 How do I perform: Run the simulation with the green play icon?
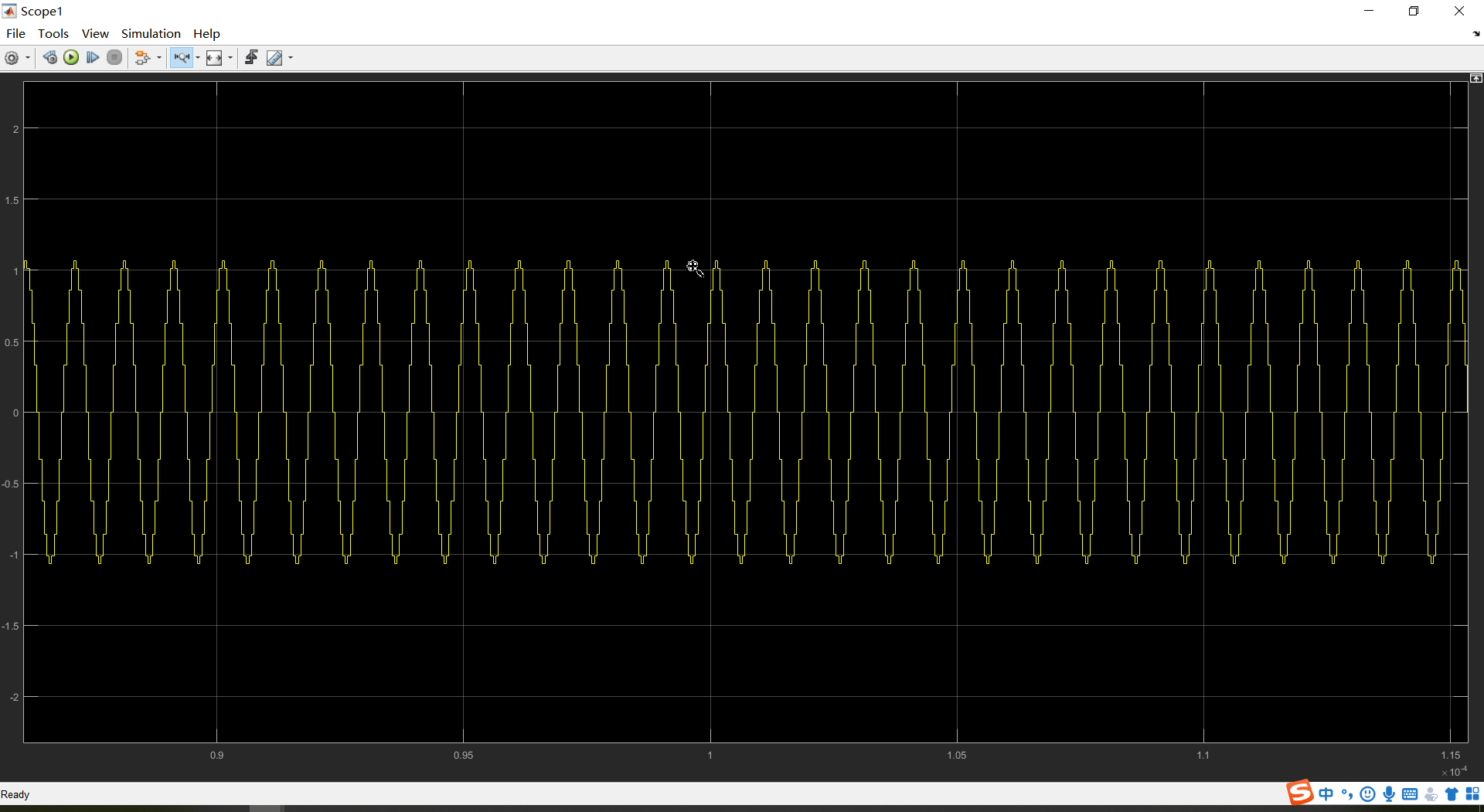(71, 57)
